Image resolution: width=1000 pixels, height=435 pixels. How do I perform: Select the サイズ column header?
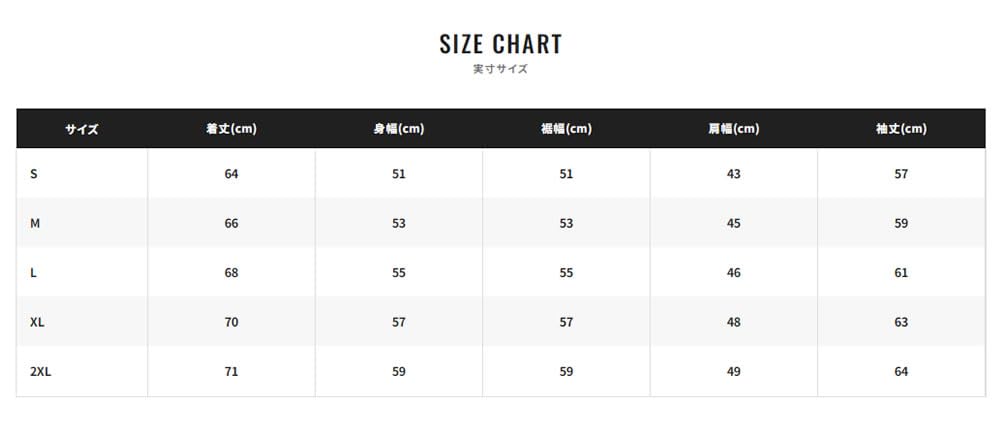tap(82, 129)
